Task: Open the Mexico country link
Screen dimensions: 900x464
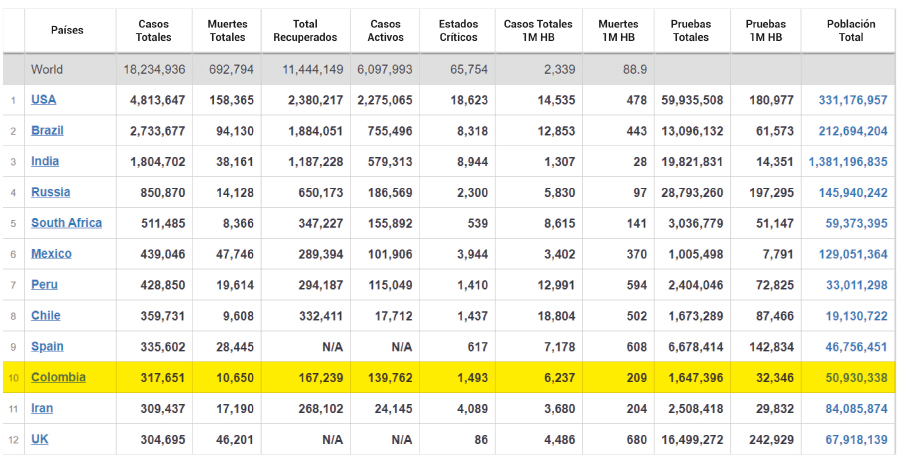Action: pyautogui.click(x=51, y=254)
